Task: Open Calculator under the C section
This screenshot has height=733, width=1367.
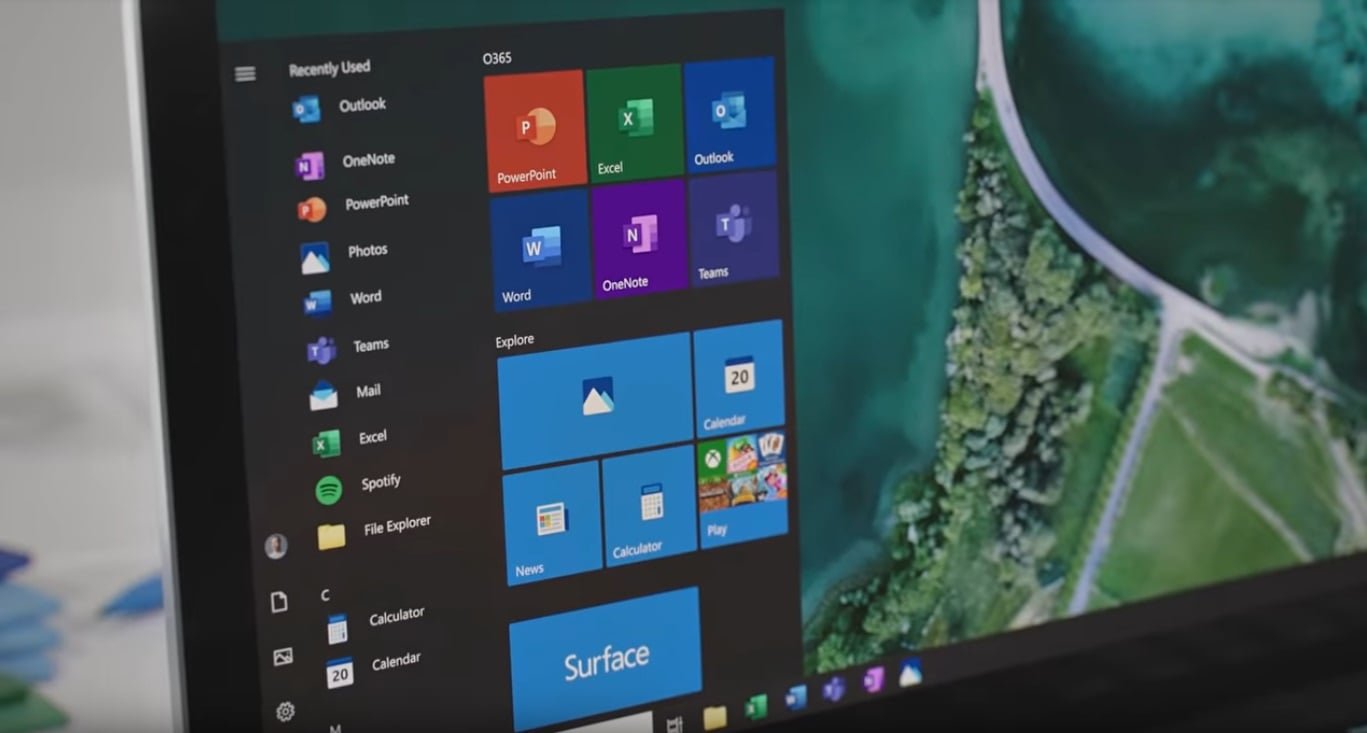Action: click(x=376, y=622)
